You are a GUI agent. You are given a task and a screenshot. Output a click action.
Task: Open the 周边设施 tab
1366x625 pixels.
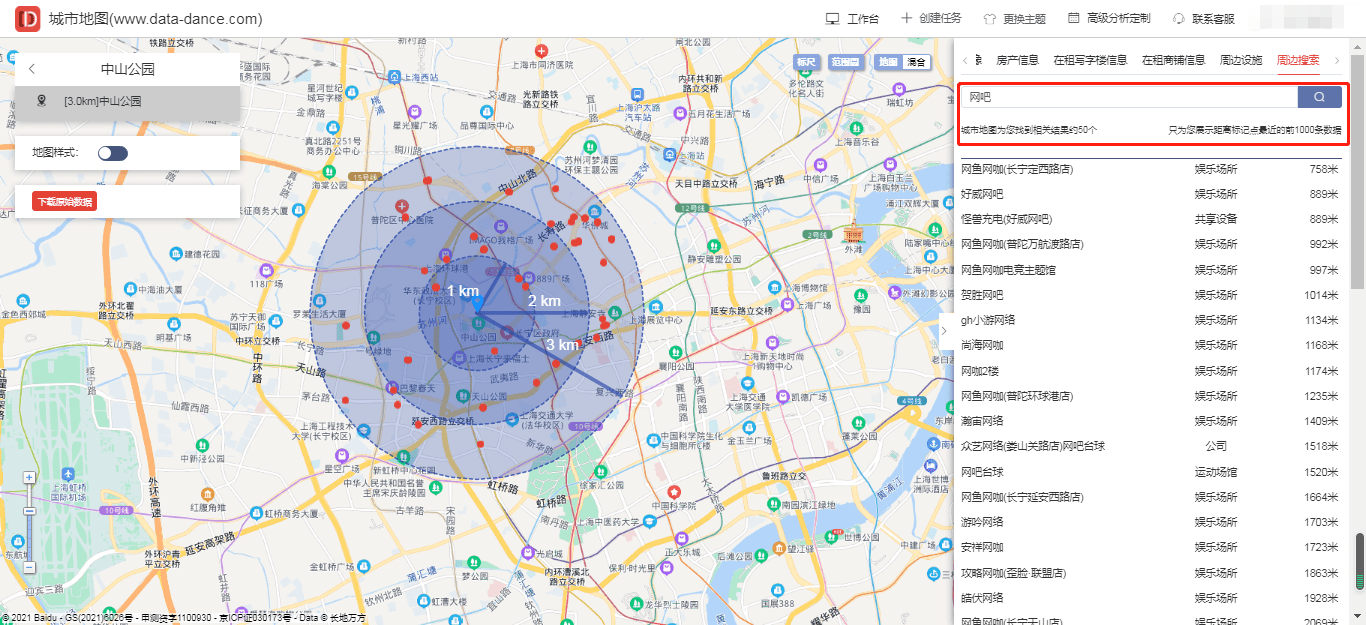(1241, 61)
